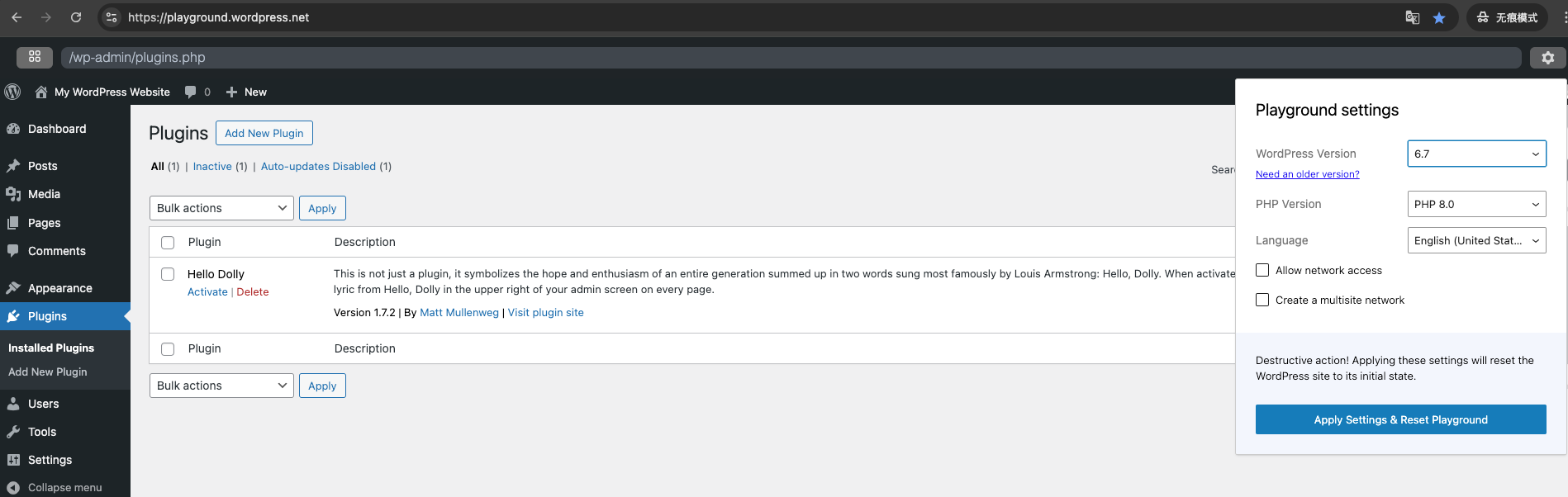Enable Allow network access checkbox

pyautogui.click(x=1262, y=270)
